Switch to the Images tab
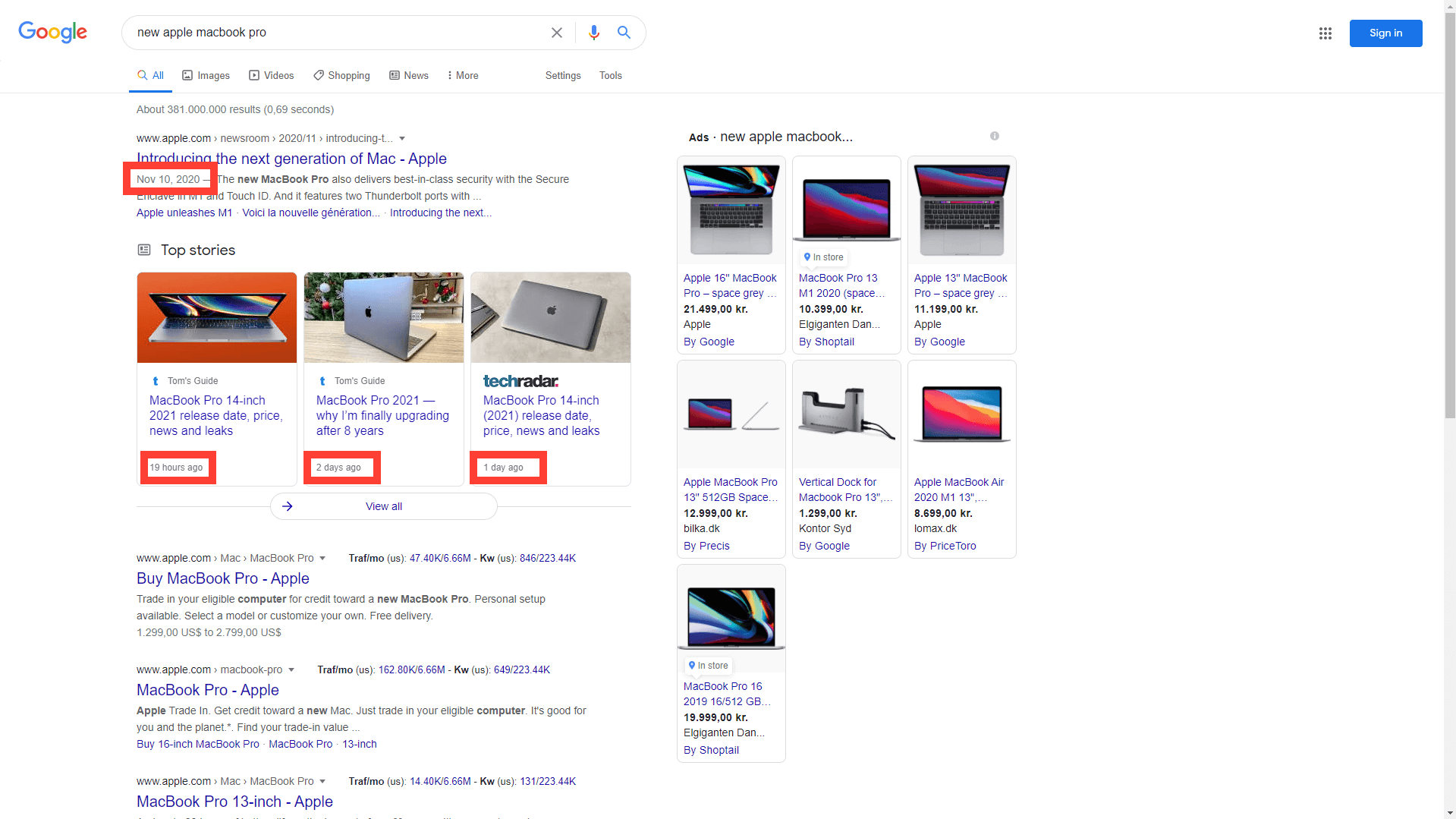Screen dimensions: 1456x819 [x=206, y=75]
